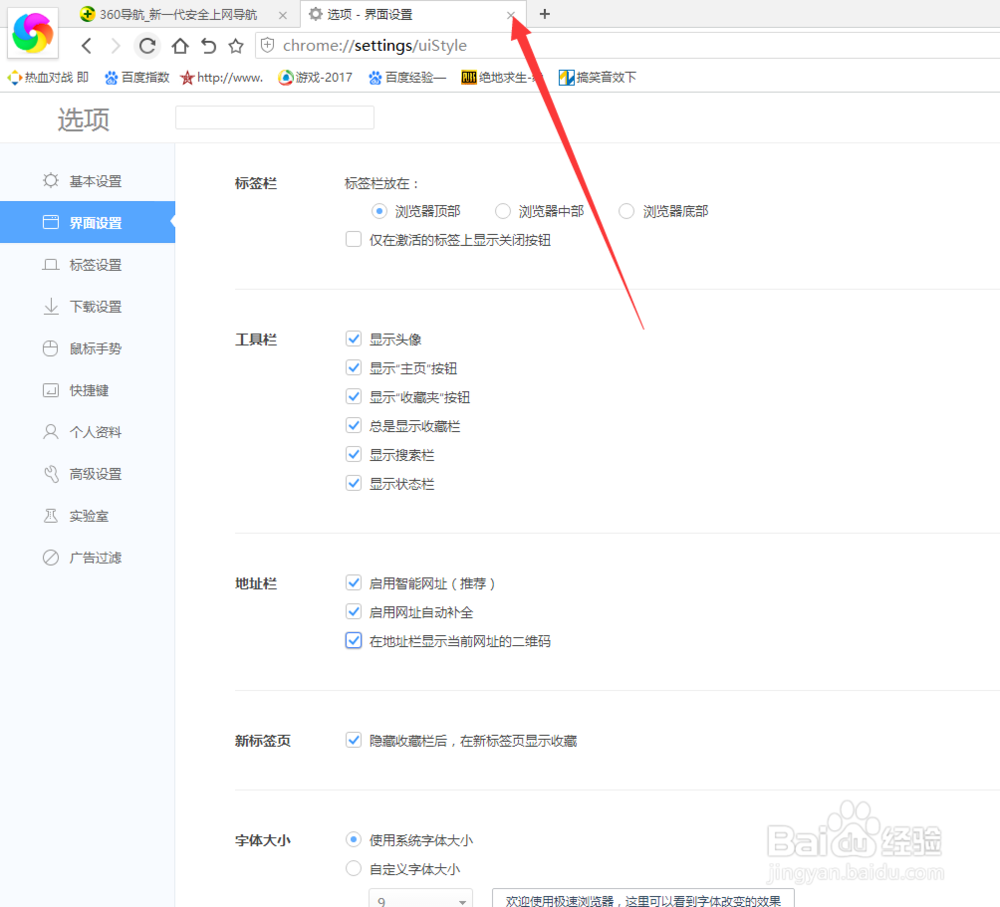This screenshot has width=1000, height=907.
Task: Click the home icon in the toolbar
Action: coord(179,45)
